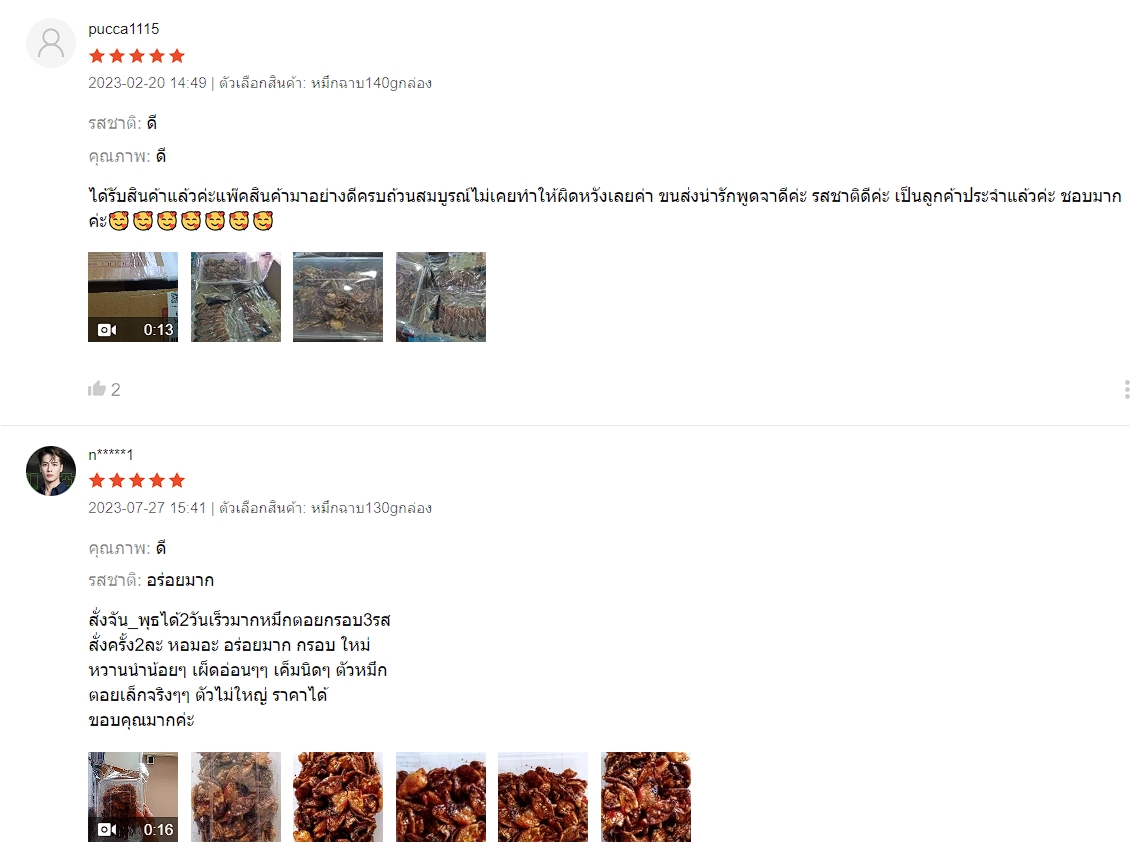Play the 0:13 video in pucca1115's review
Image resolution: width=1146 pixels, height=855 pixels.
(x=133, y=297)
